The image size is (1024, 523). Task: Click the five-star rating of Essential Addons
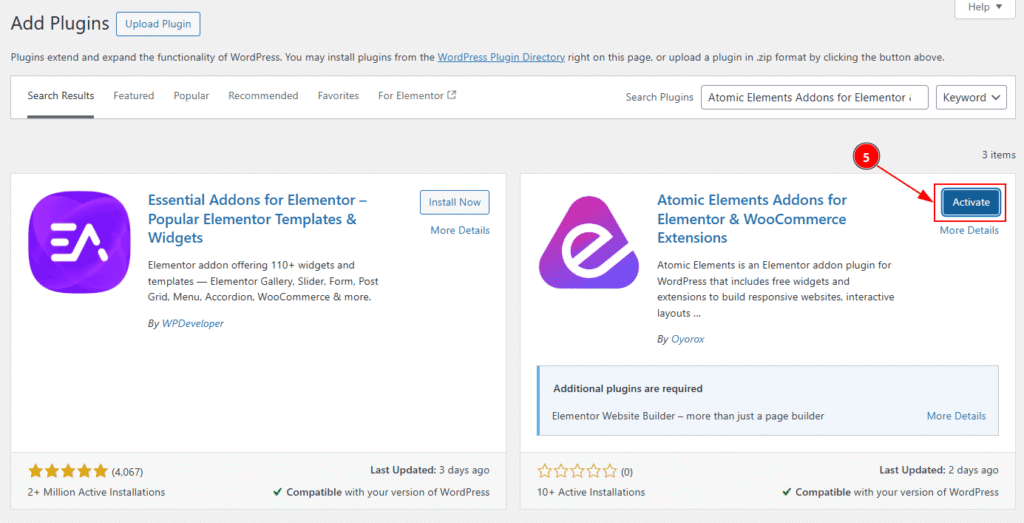pos(68,471)
